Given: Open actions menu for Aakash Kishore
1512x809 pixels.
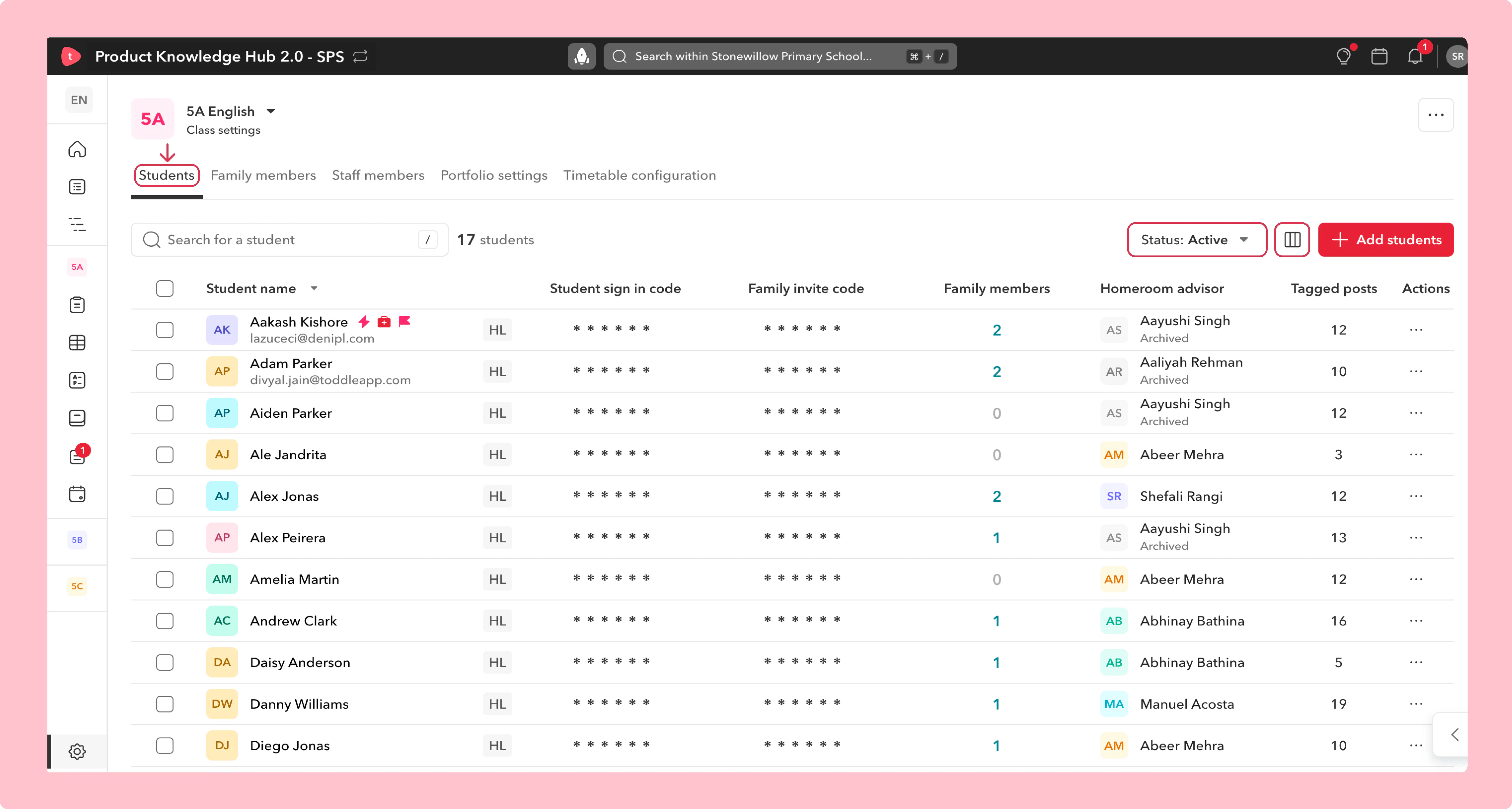Looking at the screenshot, I should (x=1416, y=330).
